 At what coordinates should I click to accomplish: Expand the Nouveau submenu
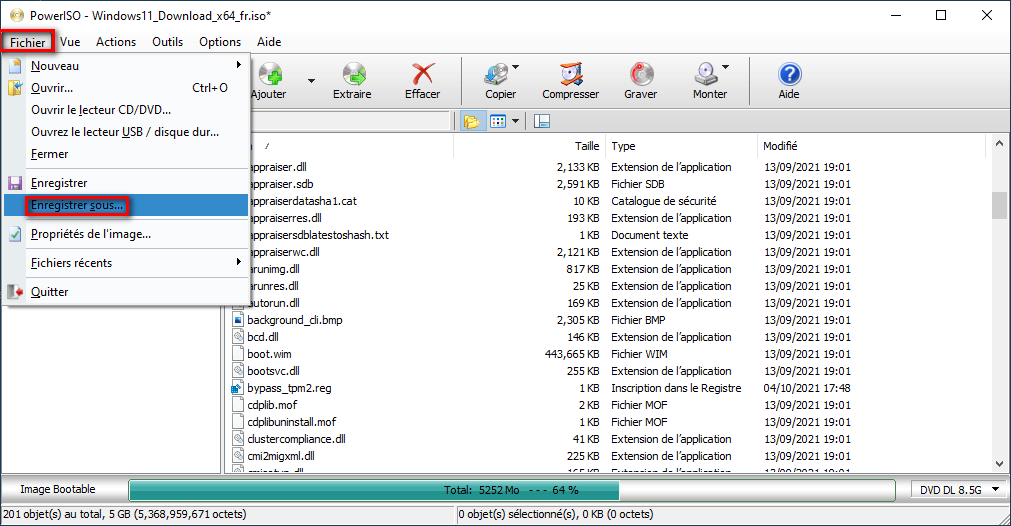point(238,66)
